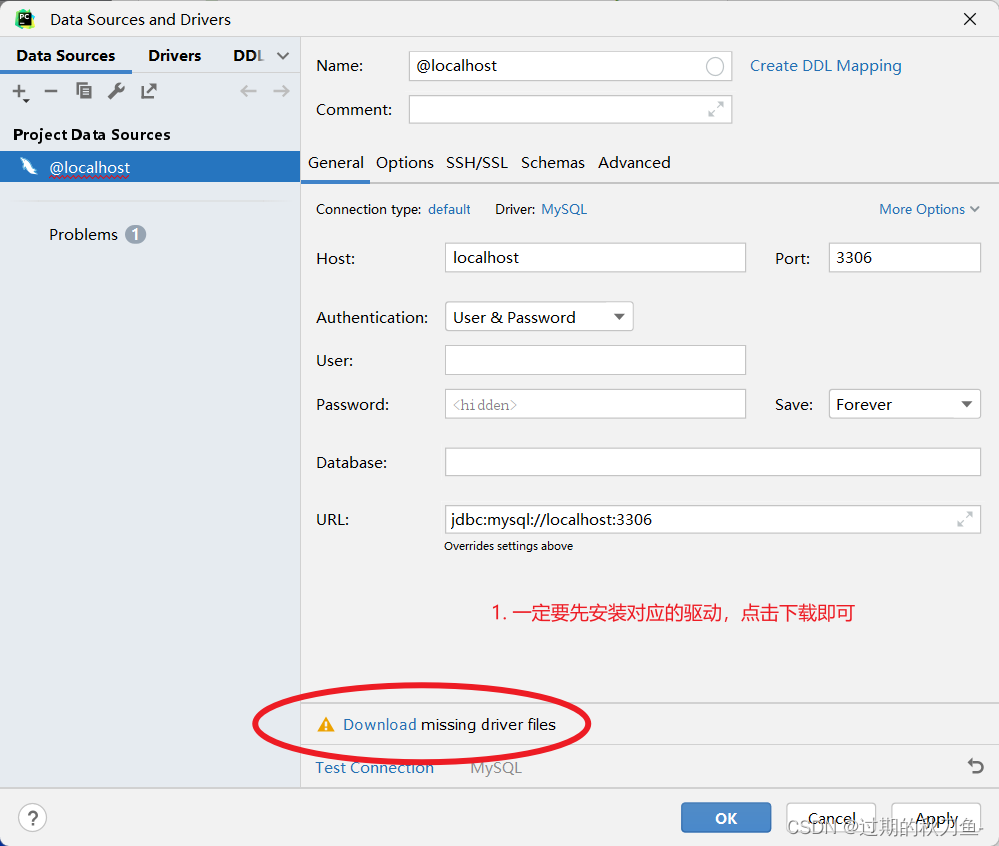The image size is (999, 846).
Task: Click the make-global export icon
Action: pos(148,91)
